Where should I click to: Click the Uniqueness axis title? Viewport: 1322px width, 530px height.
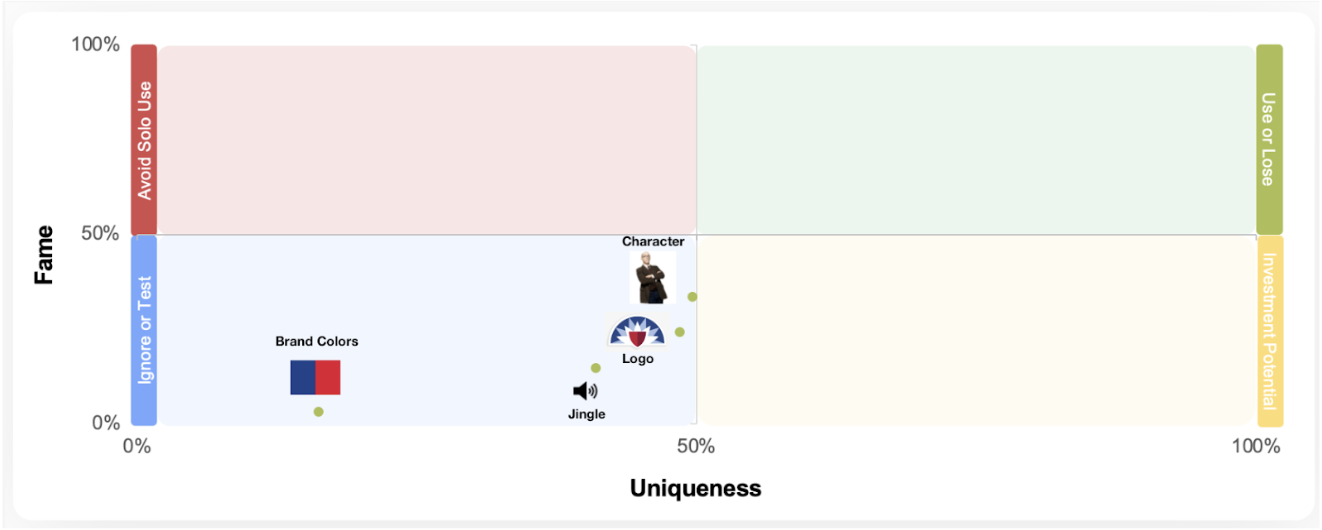pyautogui.click(x=696, y=488)
